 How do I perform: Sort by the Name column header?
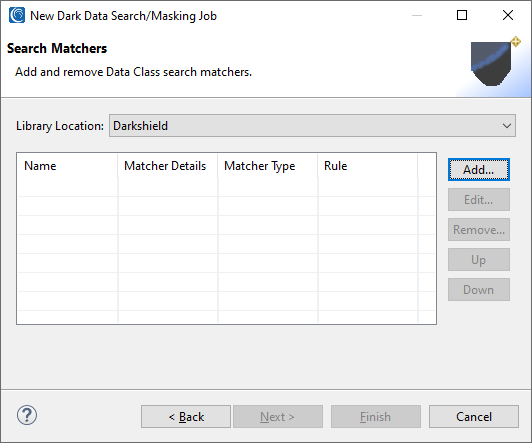68,166
